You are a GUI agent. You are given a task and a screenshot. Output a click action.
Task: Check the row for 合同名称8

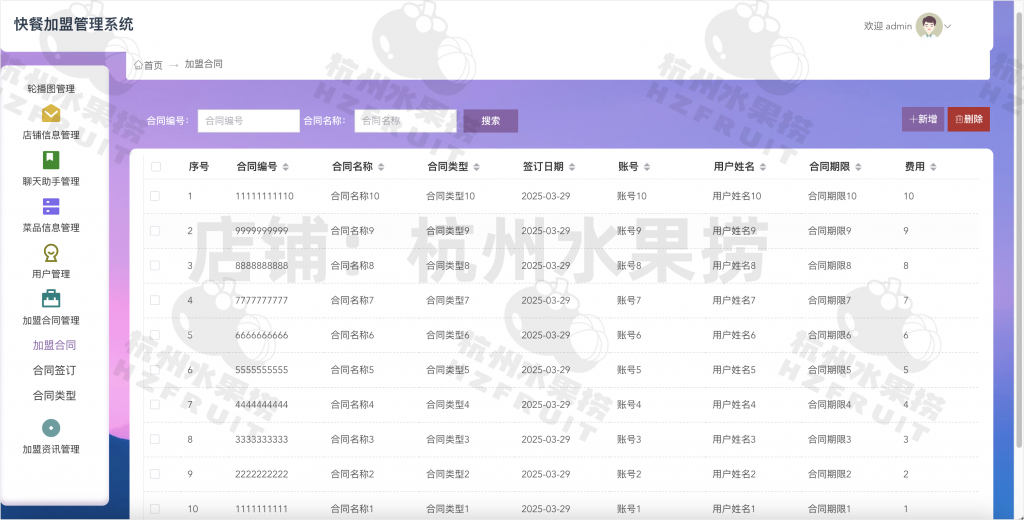click(x=155, y=265)
